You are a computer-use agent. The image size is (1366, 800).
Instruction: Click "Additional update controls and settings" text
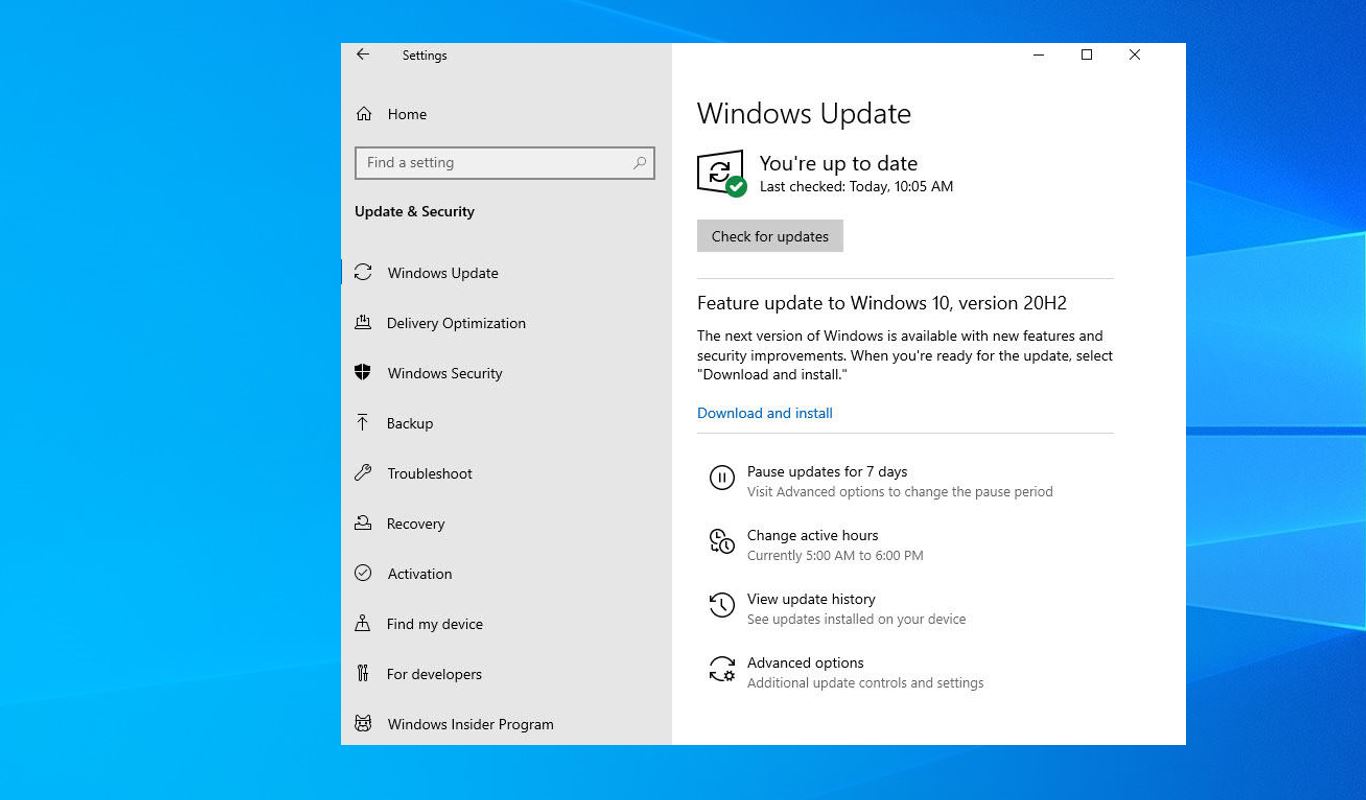pos(865,683)
